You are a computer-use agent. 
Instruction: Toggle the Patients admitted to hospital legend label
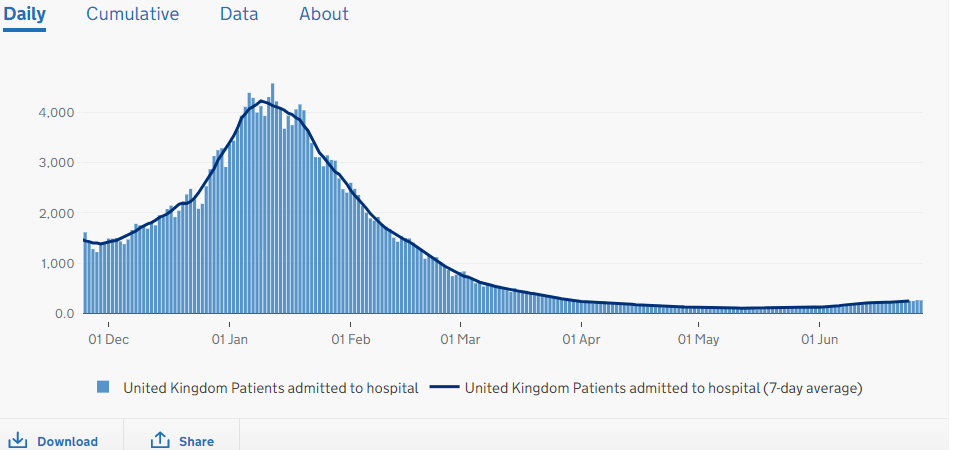pyautogui.click(x=270, y=387)
